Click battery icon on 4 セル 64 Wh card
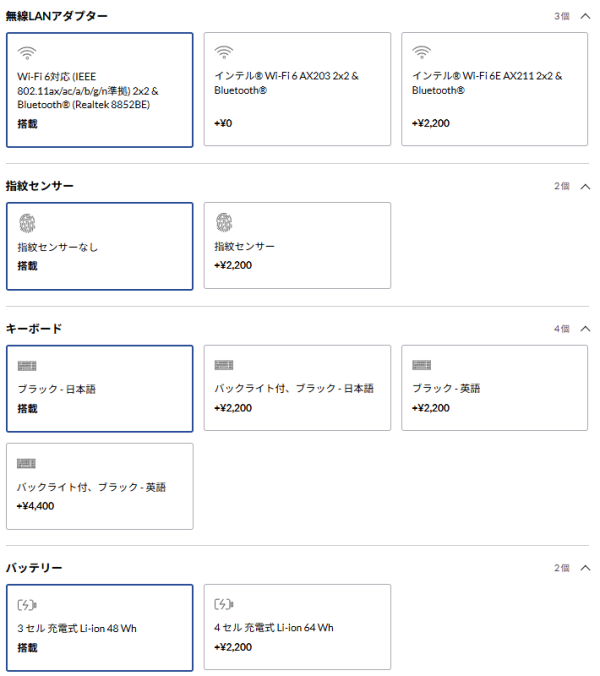This screenshot has height=676, width=600. pyautogui.click(x=224, y=604)
